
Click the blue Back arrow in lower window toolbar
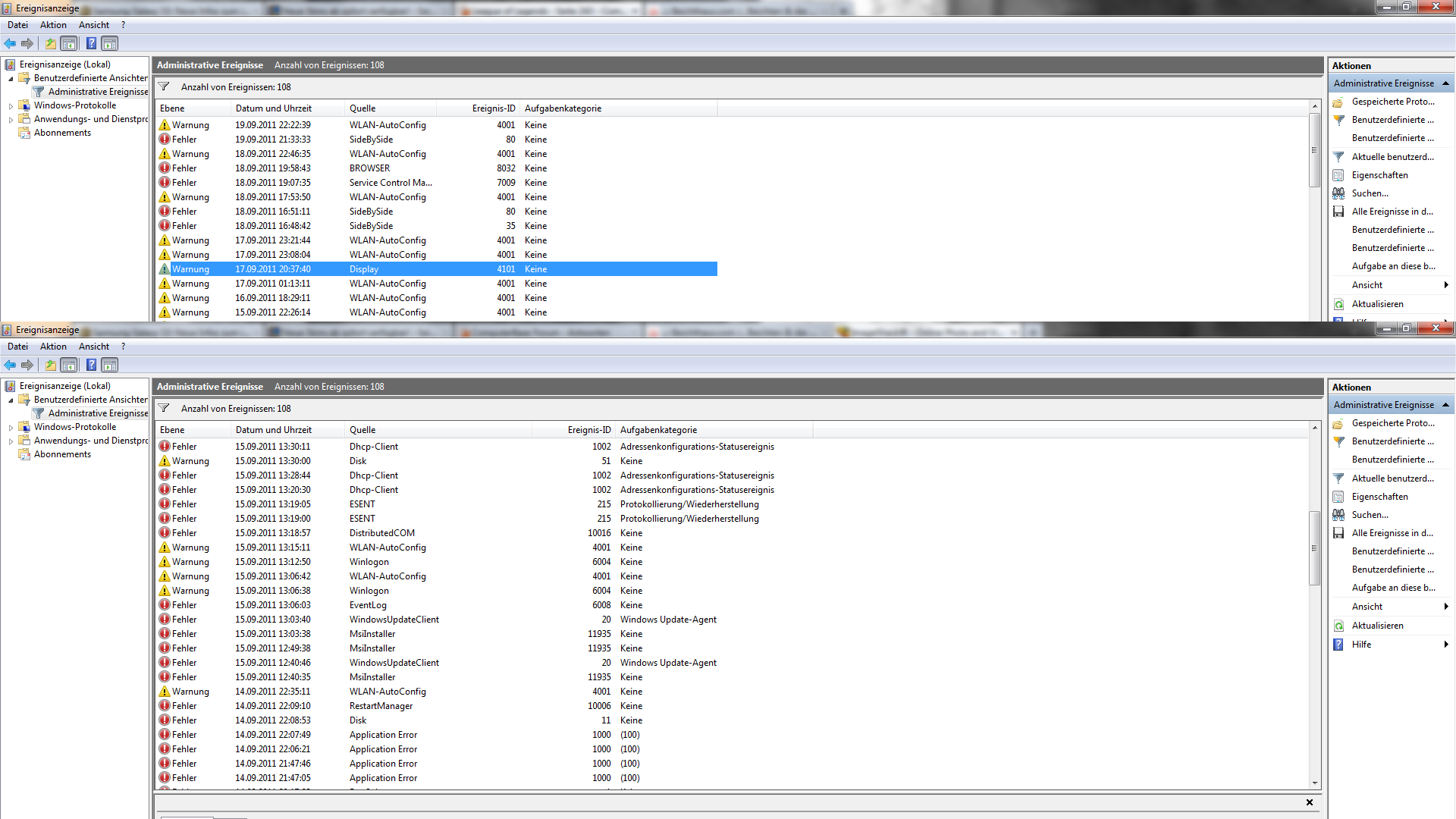[10, 366]
